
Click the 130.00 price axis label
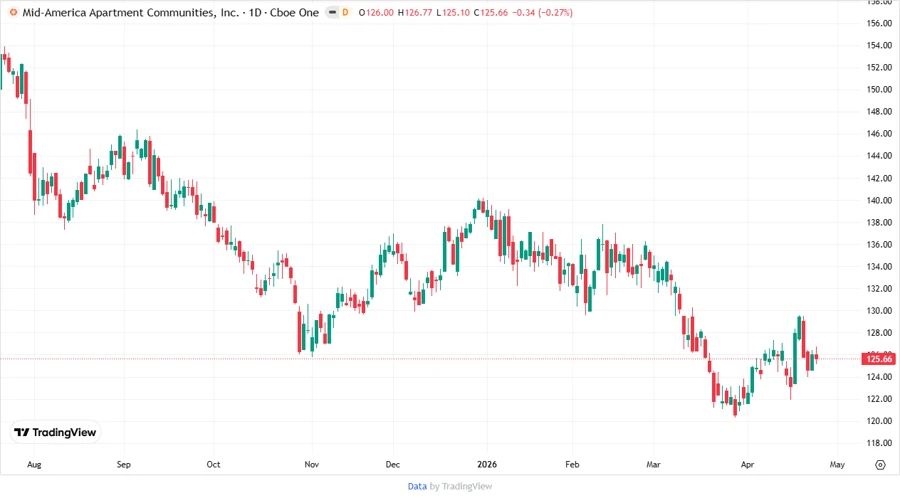(879, 311)
